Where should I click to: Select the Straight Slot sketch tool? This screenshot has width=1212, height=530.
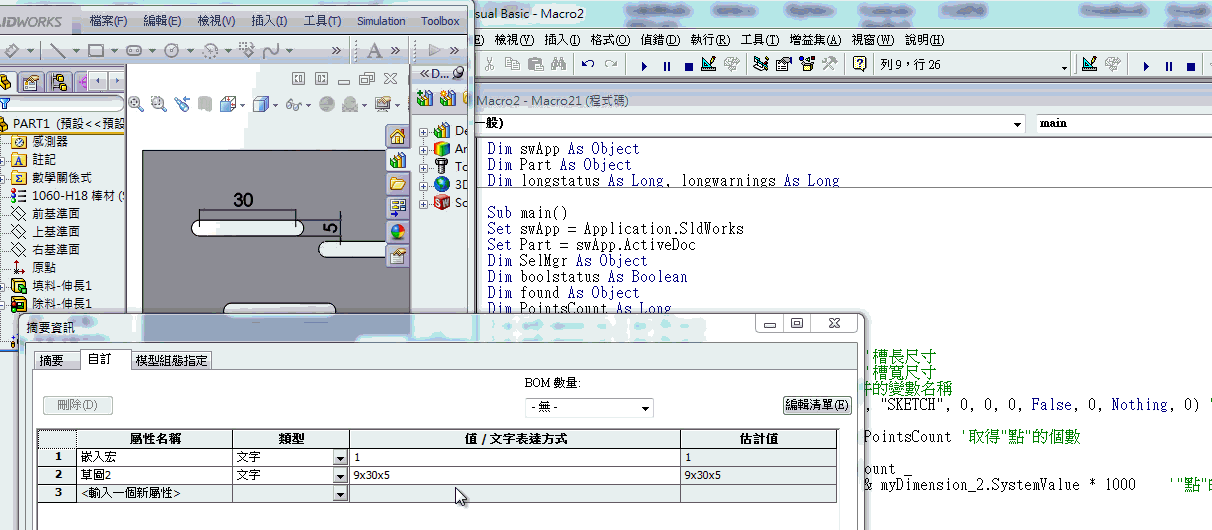coord(134,50)
